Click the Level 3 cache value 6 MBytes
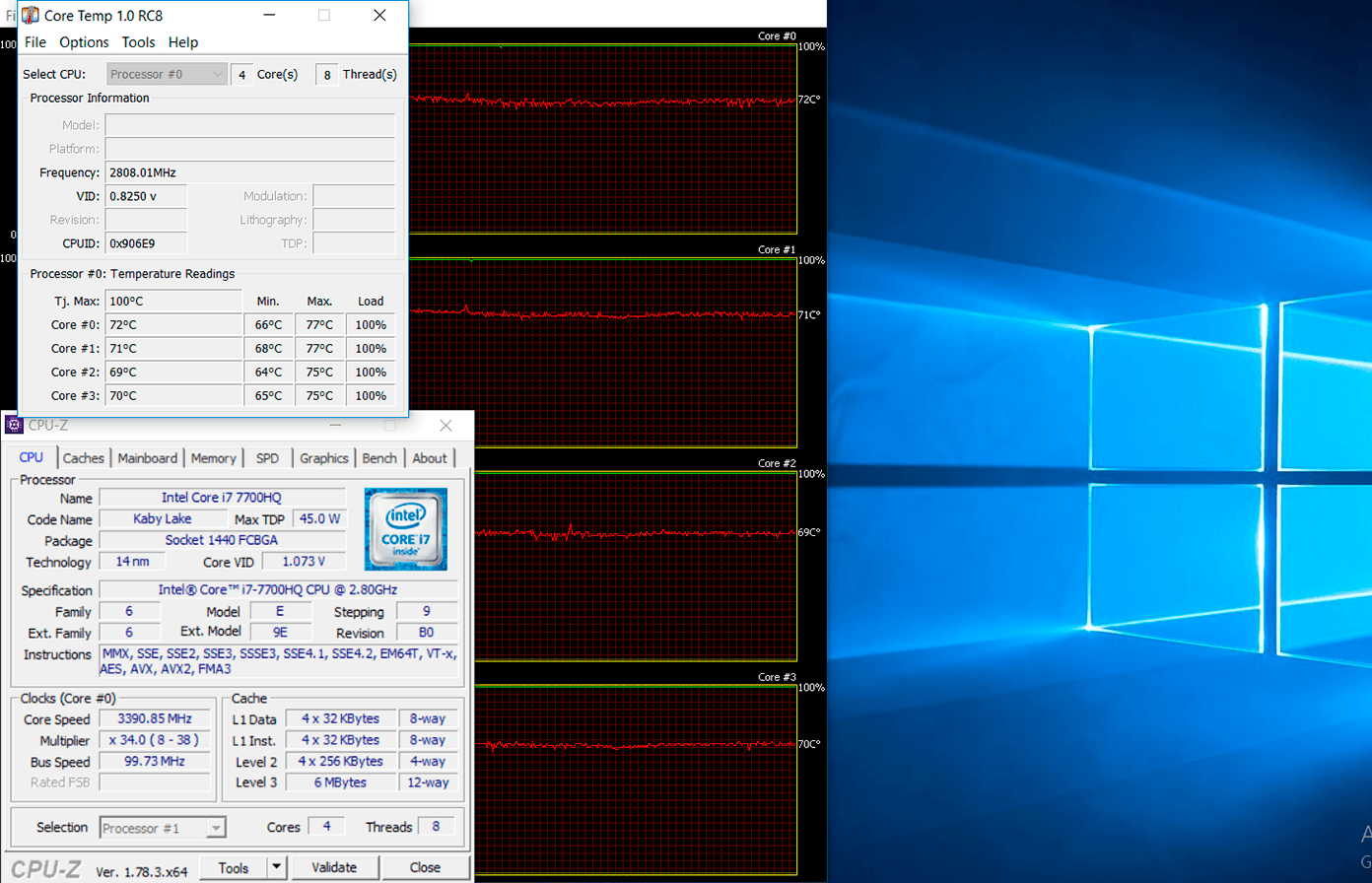This screenshot has height=883, width=1372. click(x=340, y=782)
